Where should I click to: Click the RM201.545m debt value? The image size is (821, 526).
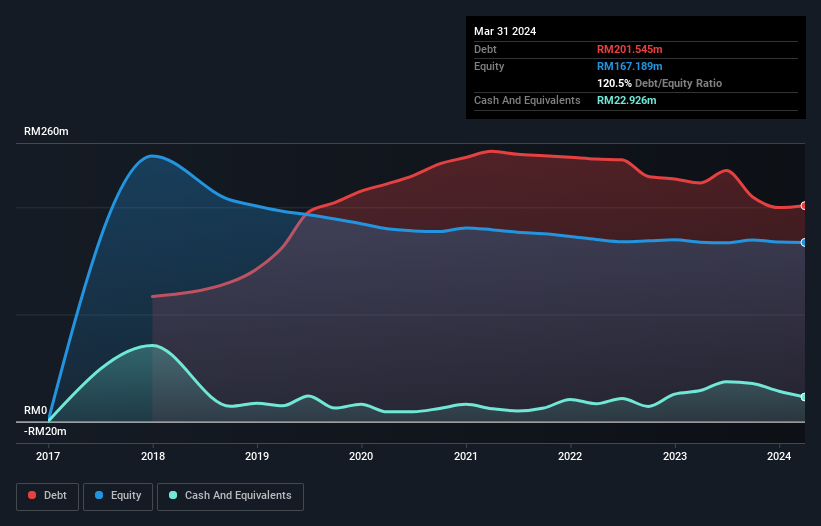629,49
